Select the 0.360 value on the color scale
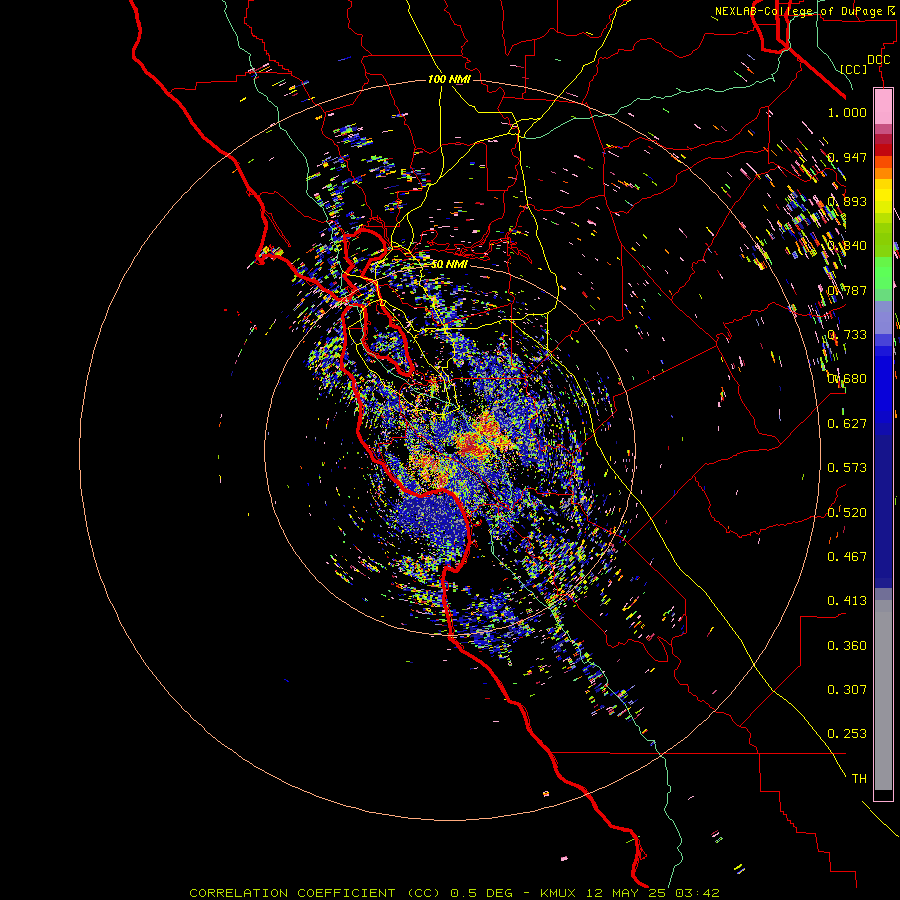Image resolution: width=900 pixels, height=900 pixels. [x=847, y=645]
